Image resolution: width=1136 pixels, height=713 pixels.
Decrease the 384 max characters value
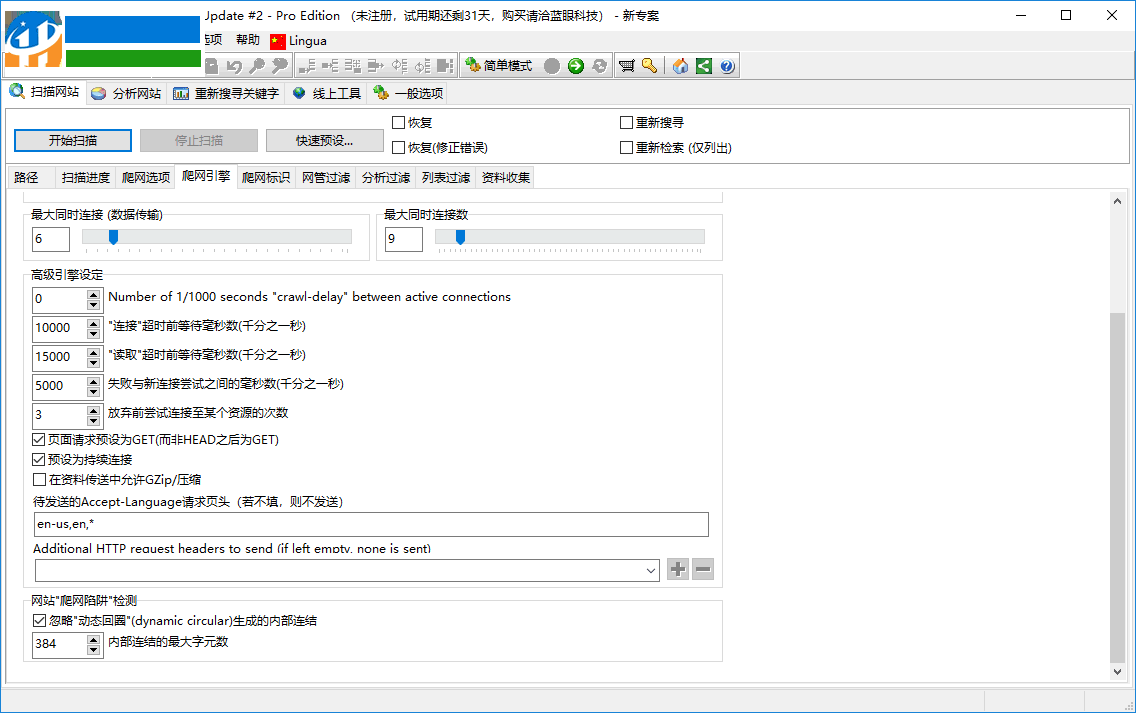(x=93, y=650)
